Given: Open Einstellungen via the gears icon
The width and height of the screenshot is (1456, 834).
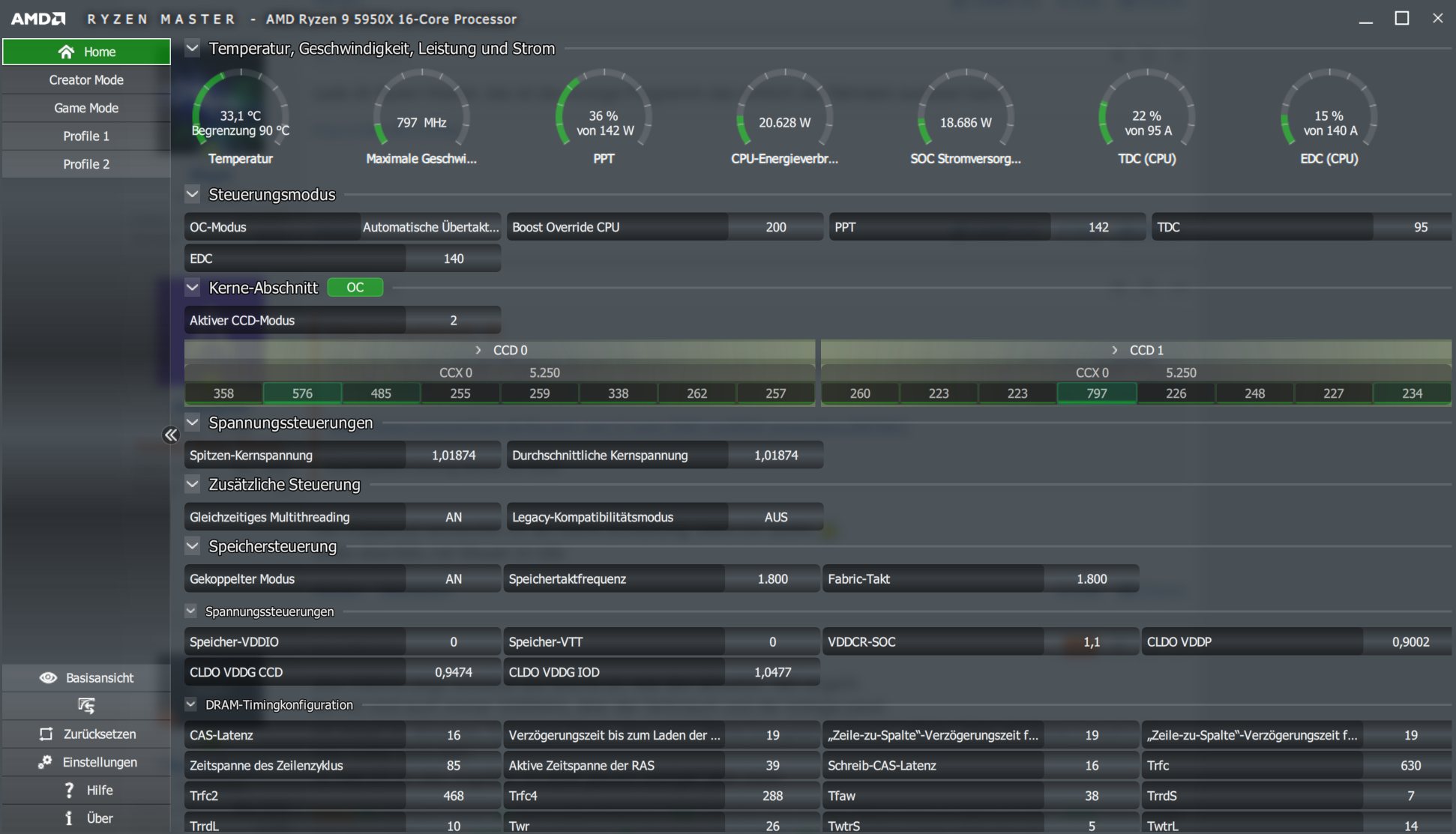Looking at the screenshot, I should point(45,762).
